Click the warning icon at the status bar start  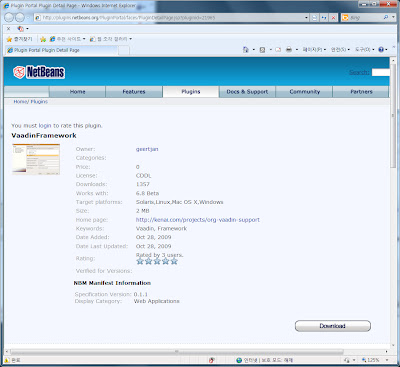tap(7, 360)
